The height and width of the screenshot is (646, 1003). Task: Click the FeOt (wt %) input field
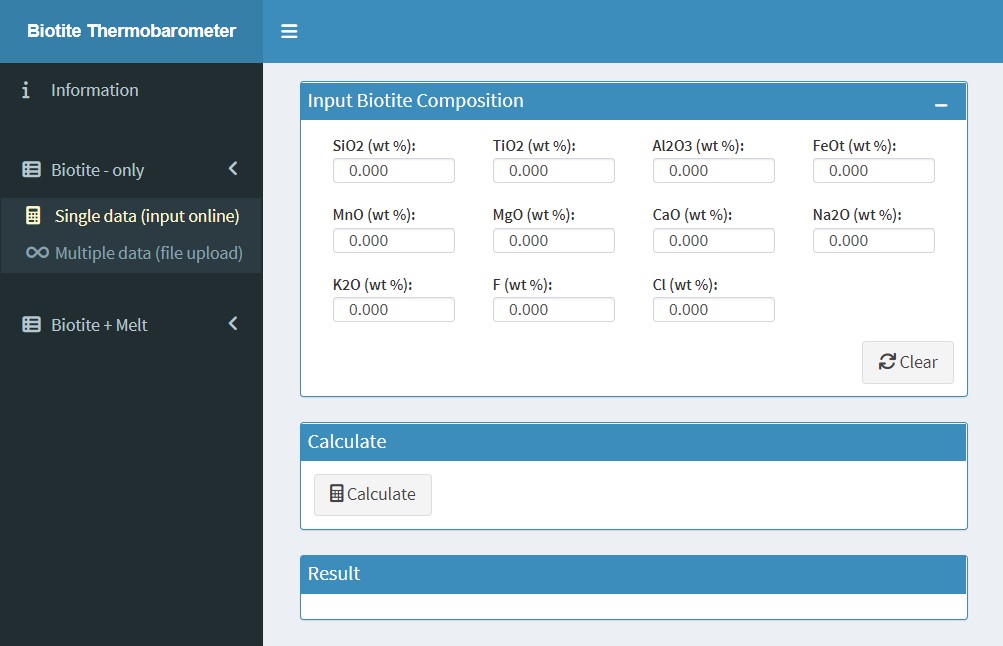coord(873,171)
